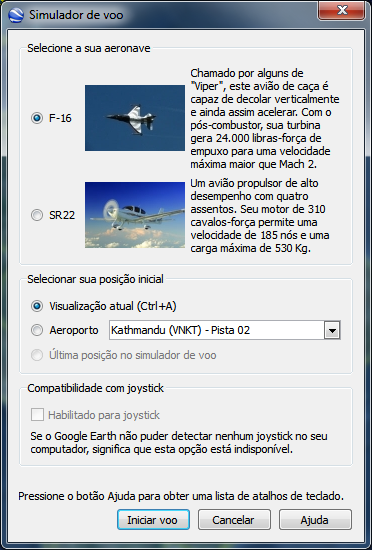Click the 'Selecionar sua posição inicial' label
This screenshot has width=372, height=550.
(x=95, y=279)
